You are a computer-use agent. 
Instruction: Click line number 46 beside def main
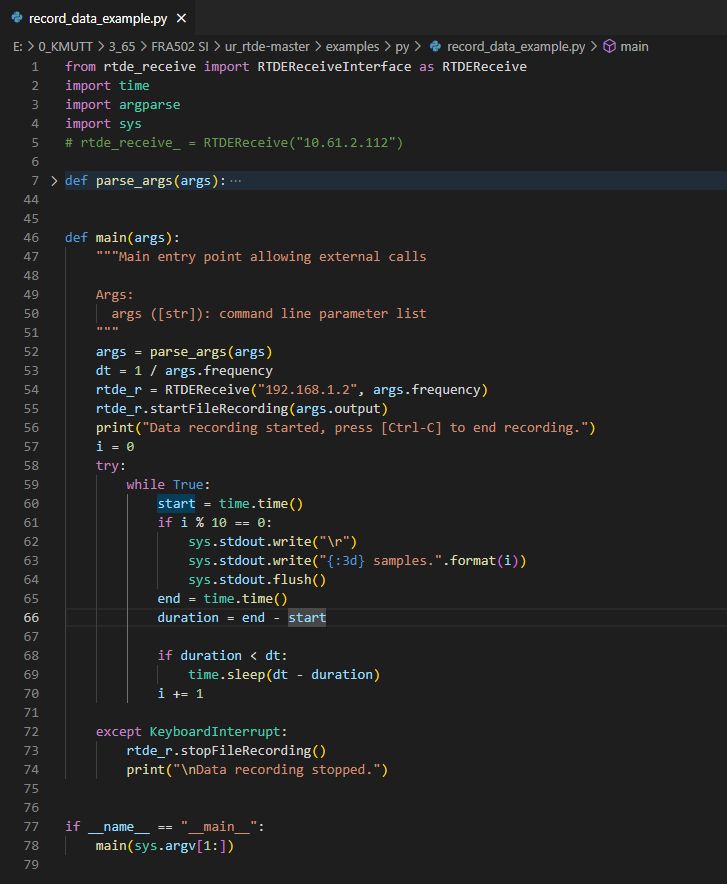pyautogui.click(x=30, y=238)
